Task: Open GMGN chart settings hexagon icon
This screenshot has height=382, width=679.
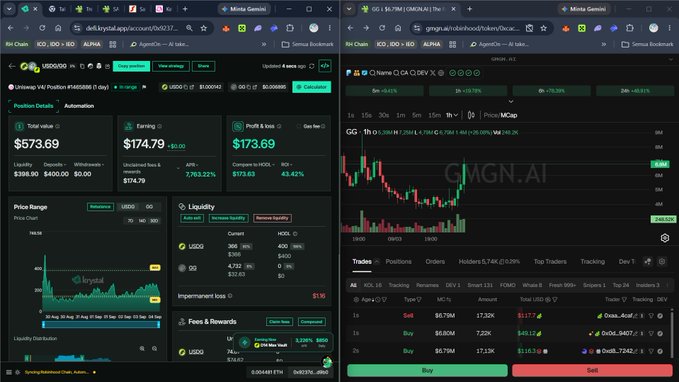Action: coord(665,238)
